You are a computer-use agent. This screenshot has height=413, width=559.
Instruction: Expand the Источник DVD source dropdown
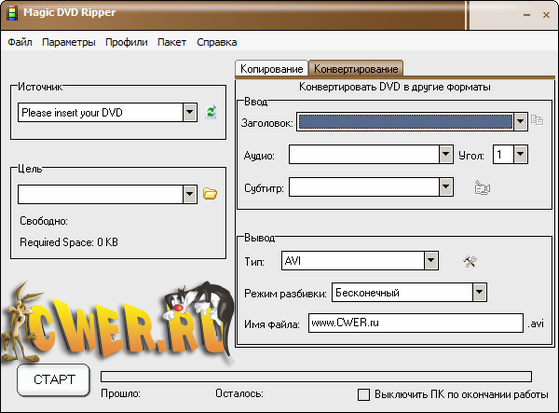click(x=190, y=113)
